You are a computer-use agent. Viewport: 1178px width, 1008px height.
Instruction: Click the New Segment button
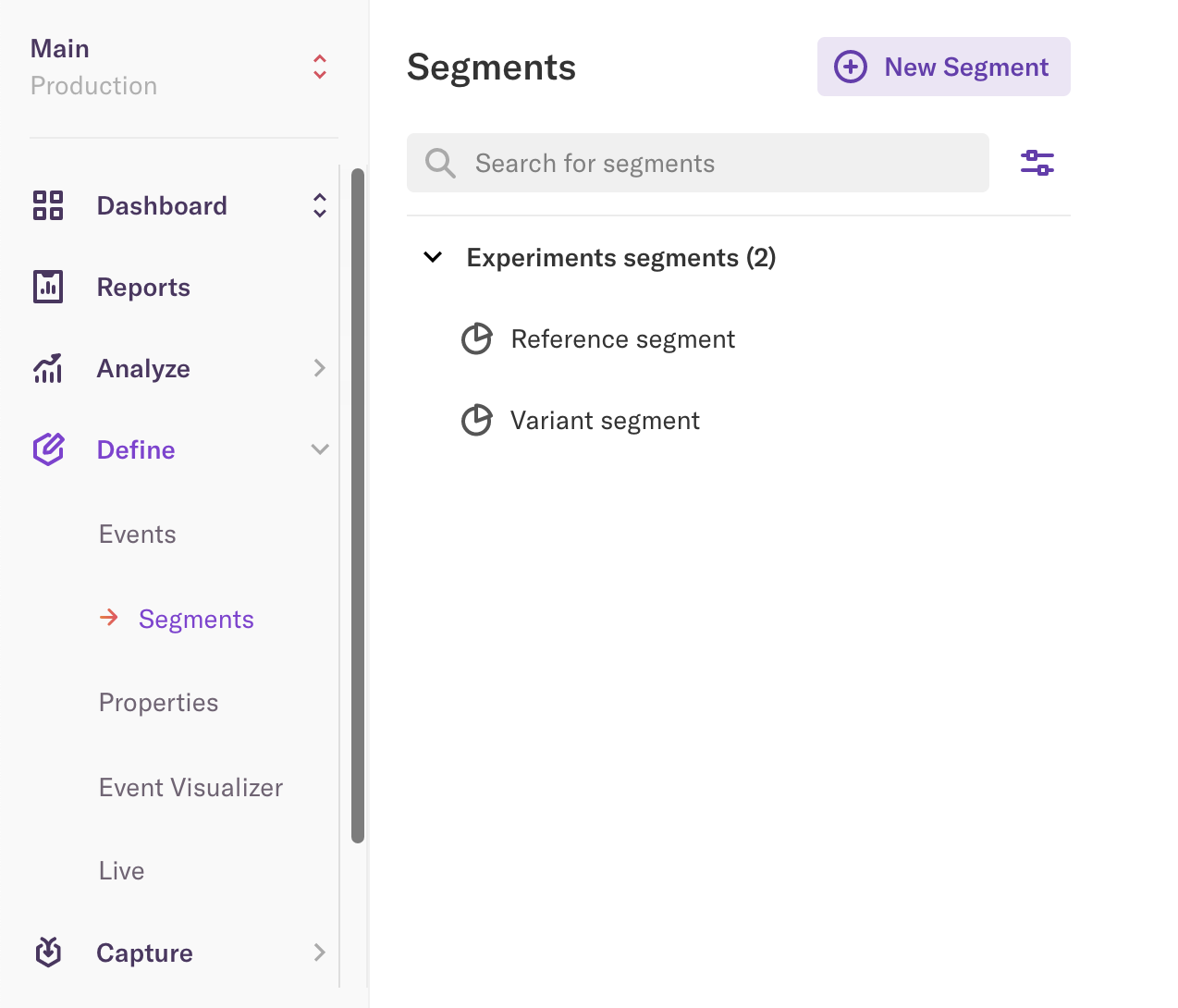click(943, 67)
